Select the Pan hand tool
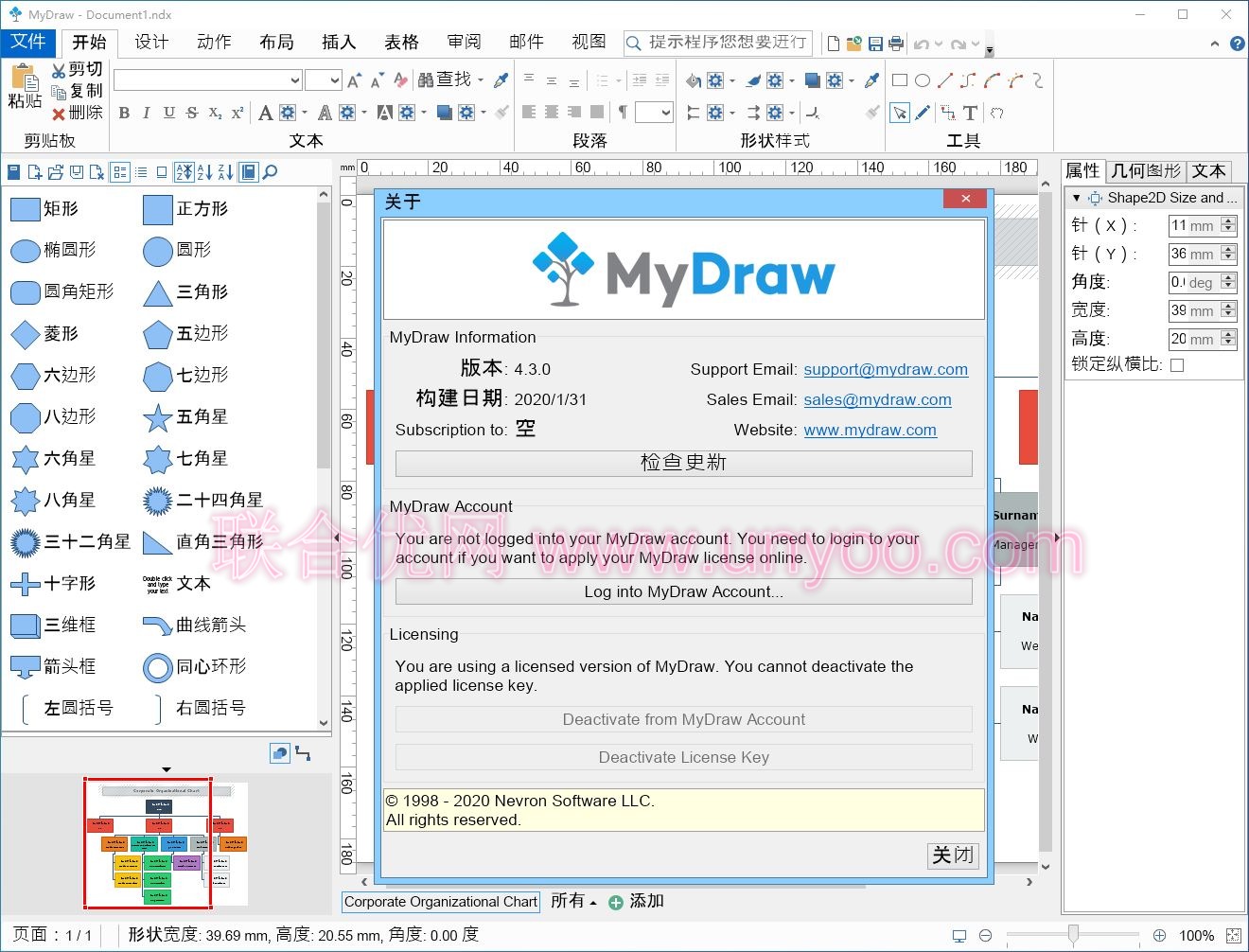1249x952 pixels. [x=996, y=113]
